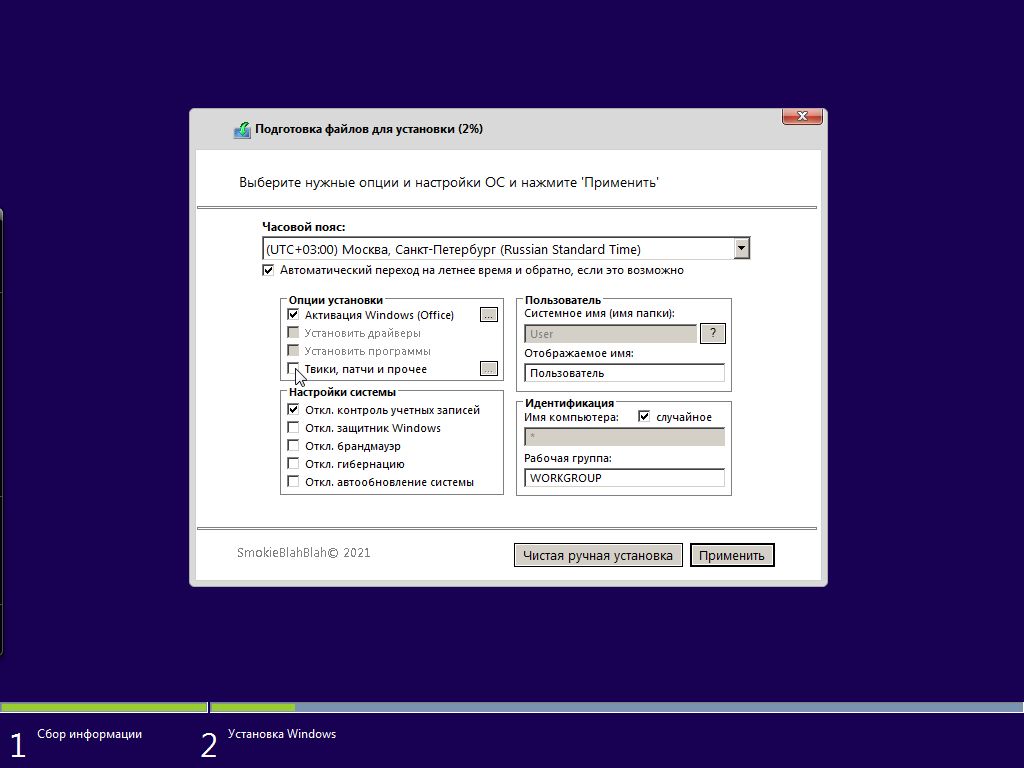Close the setup options dialog
This screenshot has width=1024, height=768.
[802, 116]
